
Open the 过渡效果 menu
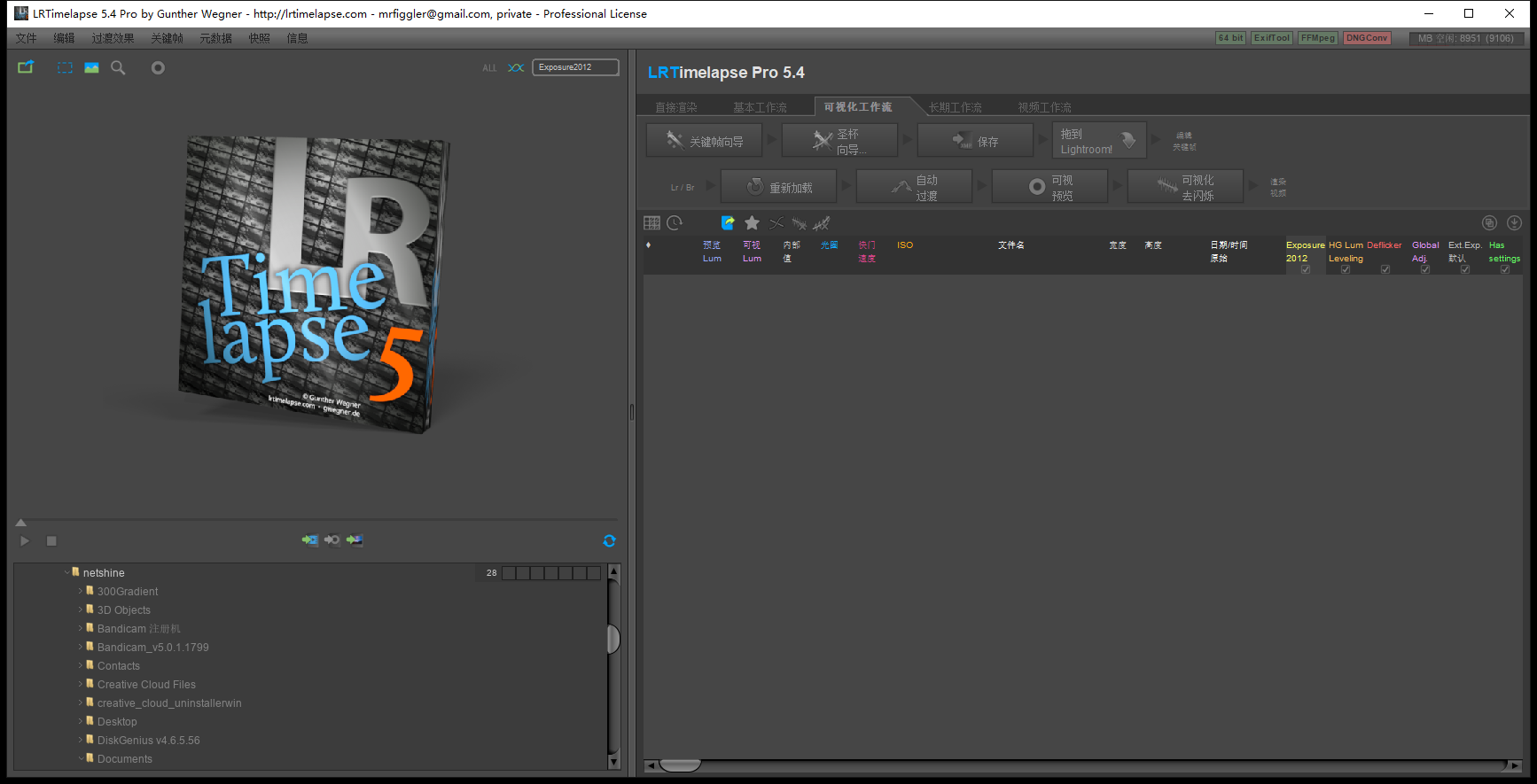[113, 38]
